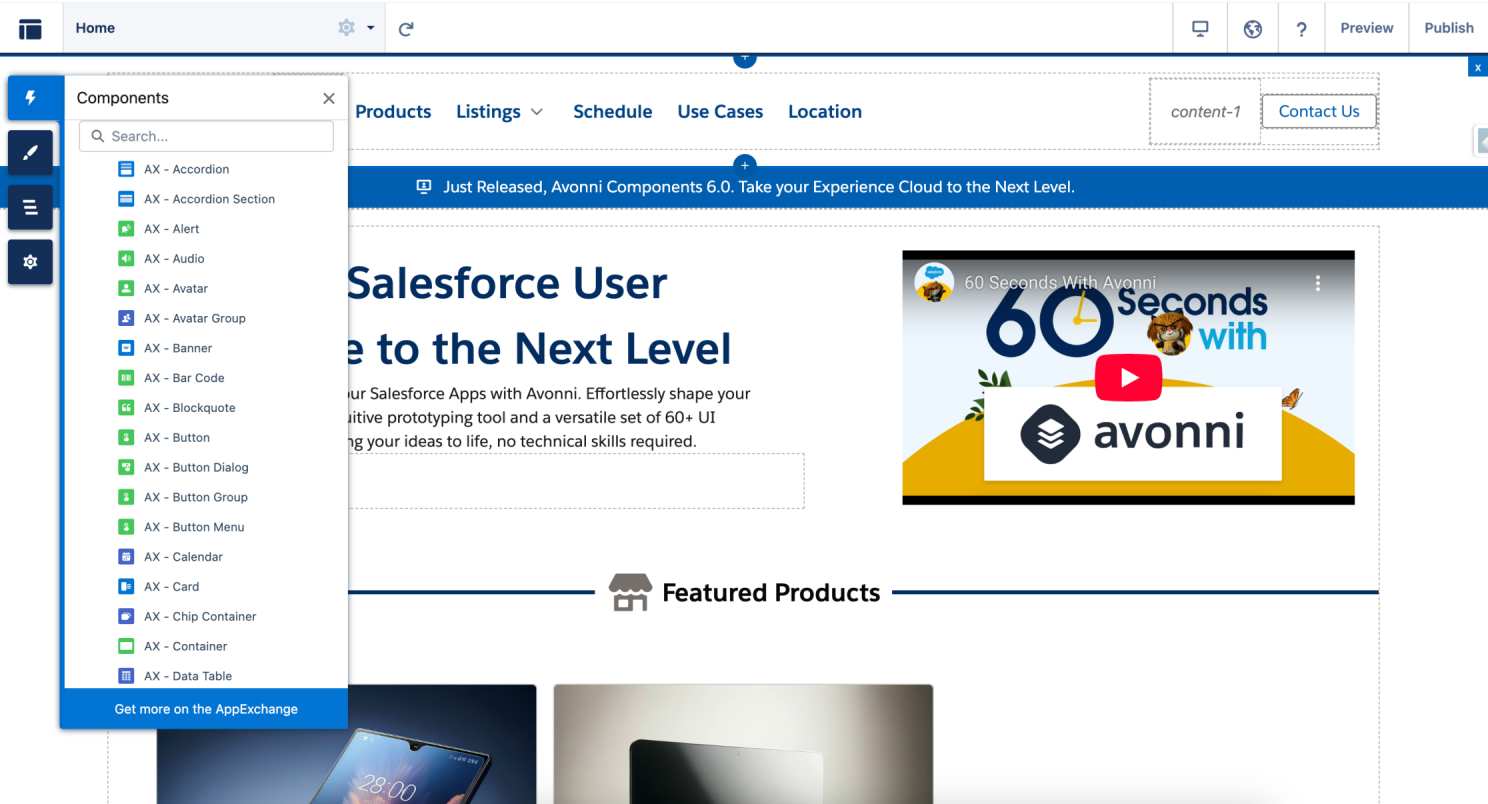Screen dimensions: 1488x804
Task: Click the AX - Data Table icon
Action: [x=126, y=676]
